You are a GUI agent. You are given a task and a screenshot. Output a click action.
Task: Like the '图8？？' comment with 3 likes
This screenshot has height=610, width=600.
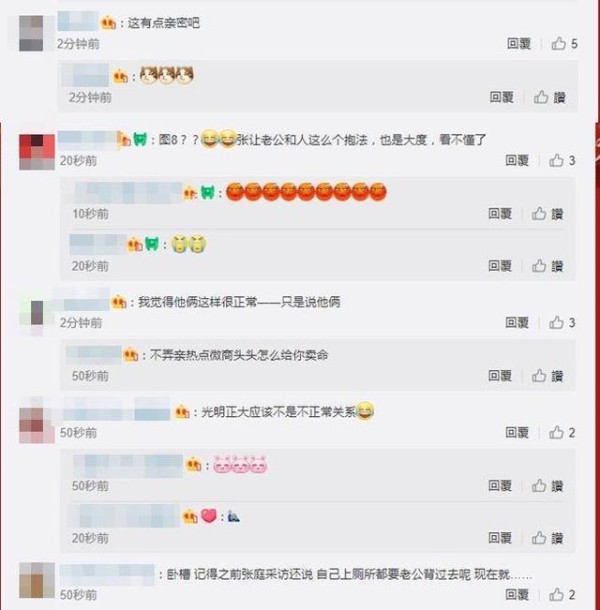[562, 160]
